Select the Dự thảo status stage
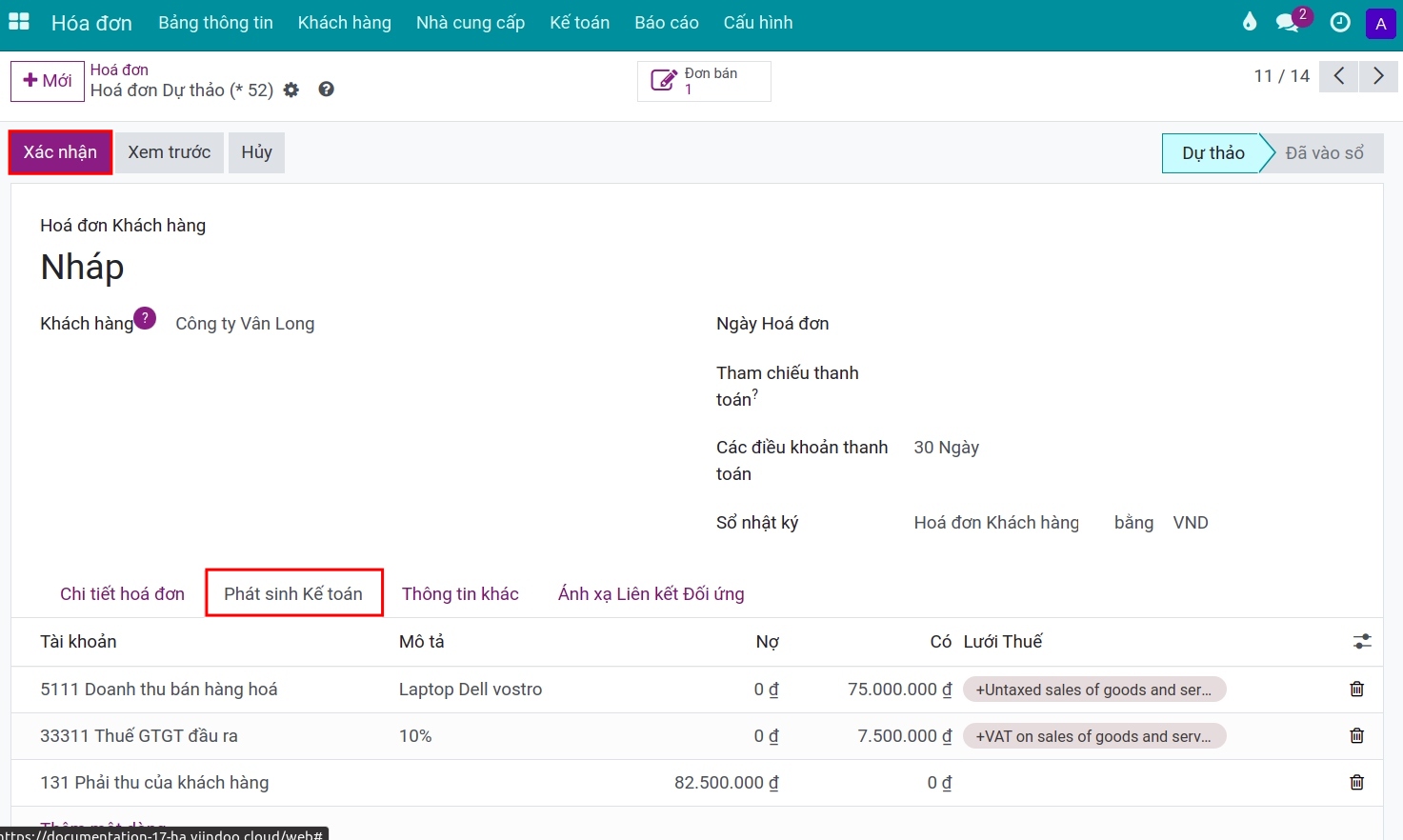This screenshot has height=840, width=1403. click(1213, 153)
